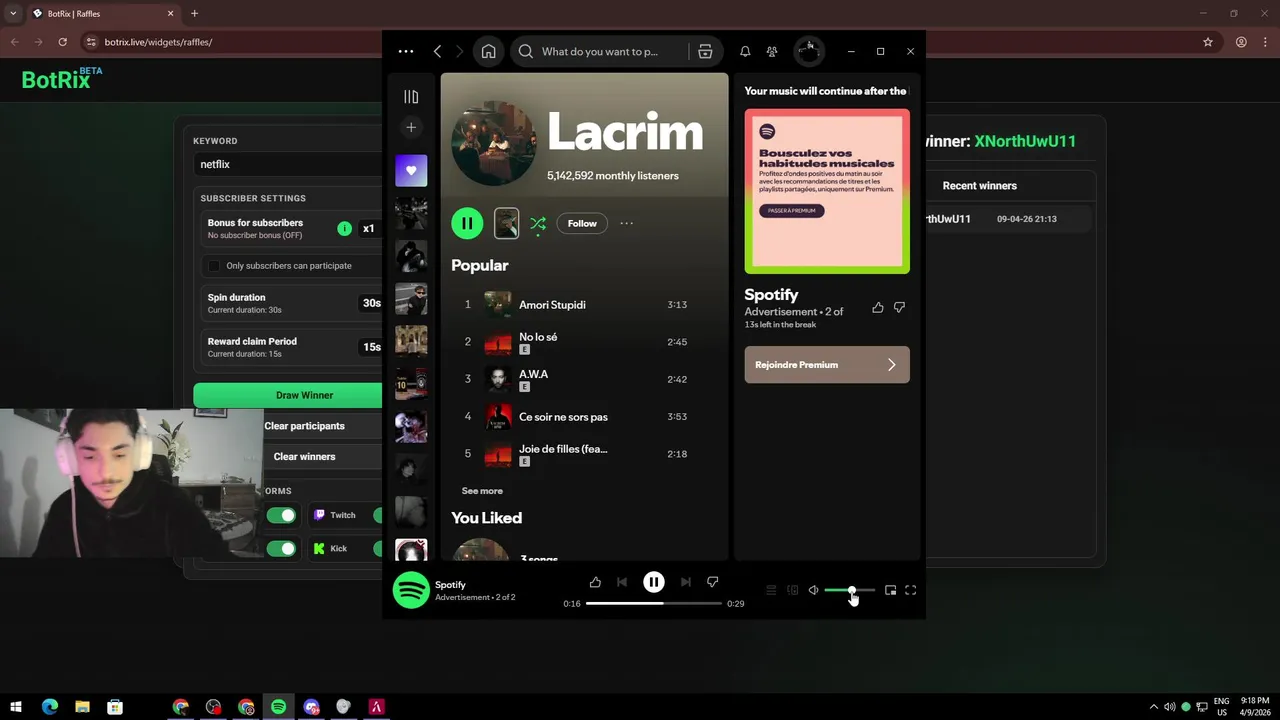Create a new playlist with plus icon
The height and width of the screenshot is (720, 1280).
click(x=411, y=127)
